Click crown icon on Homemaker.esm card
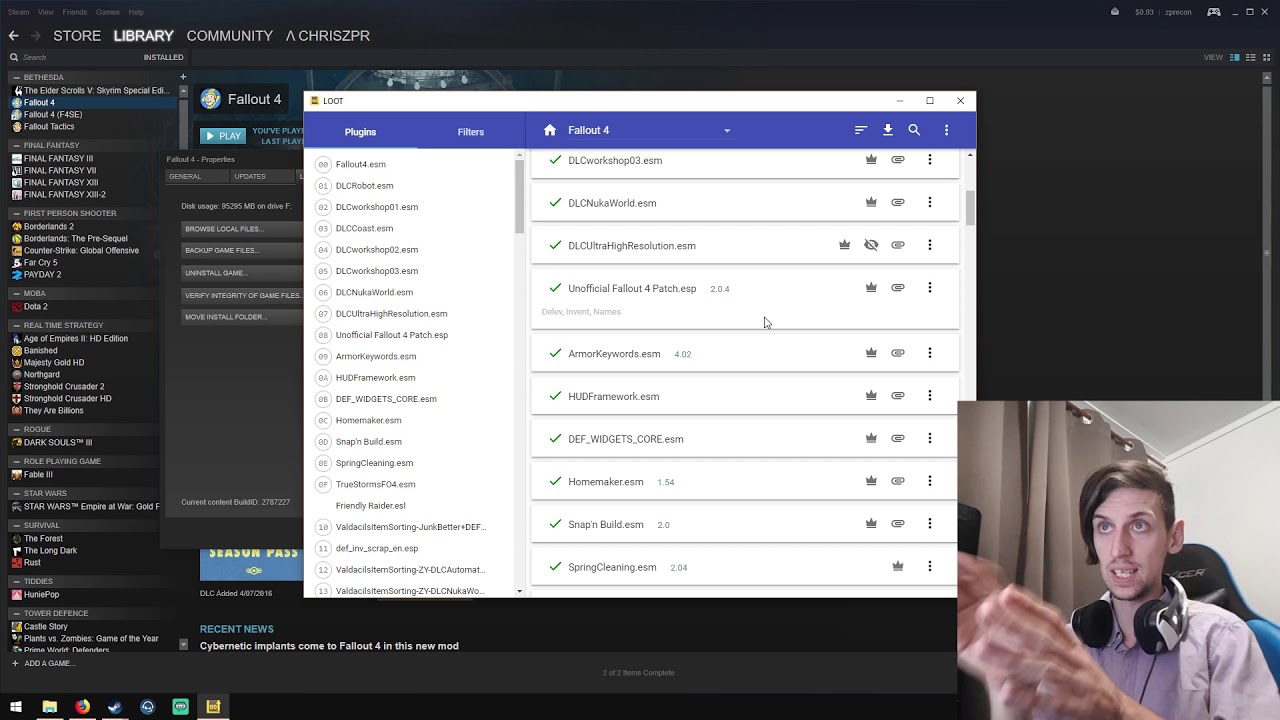This screenshot has height=720, width=1280. [871, 481]
